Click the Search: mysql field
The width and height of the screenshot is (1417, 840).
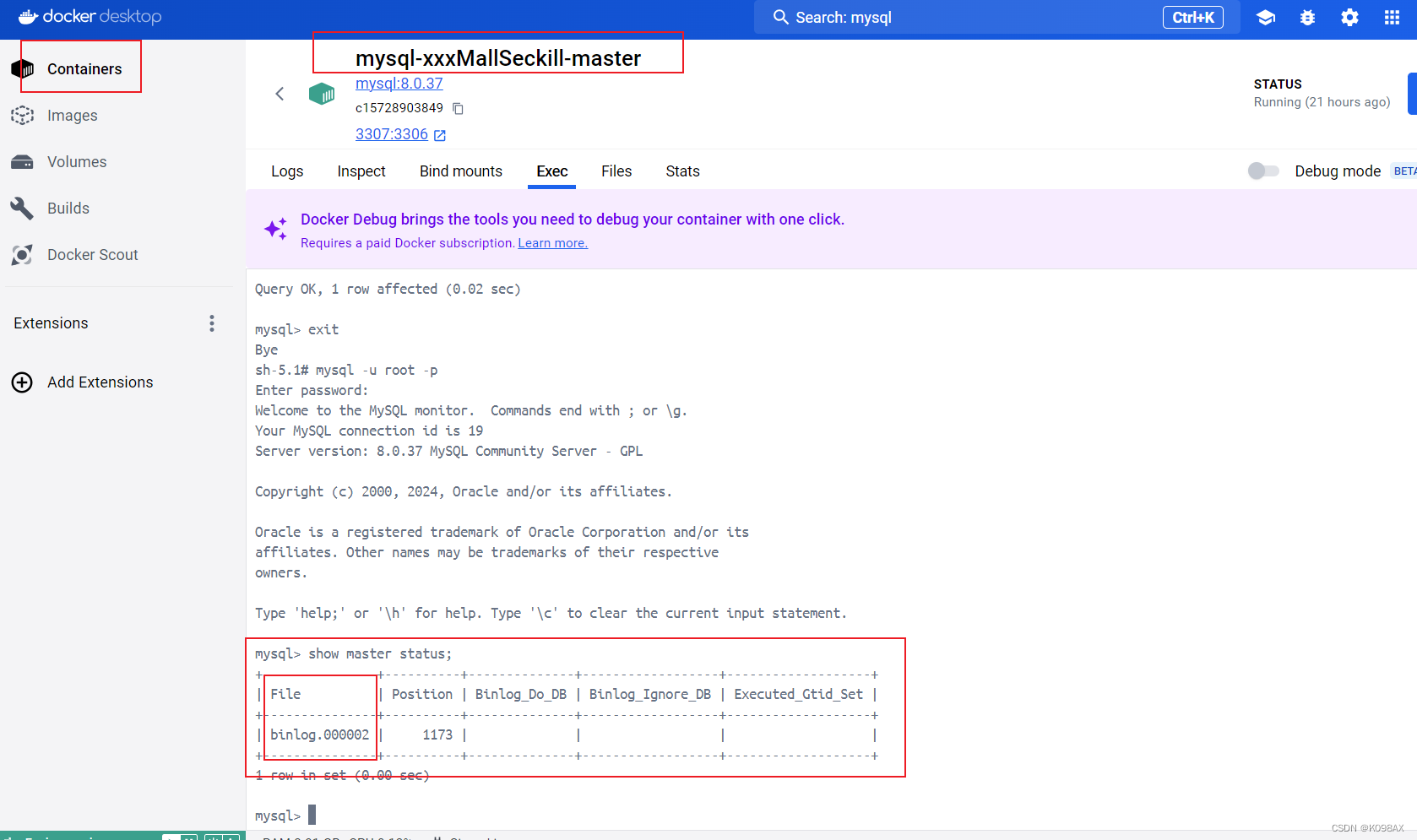point(996,18)
